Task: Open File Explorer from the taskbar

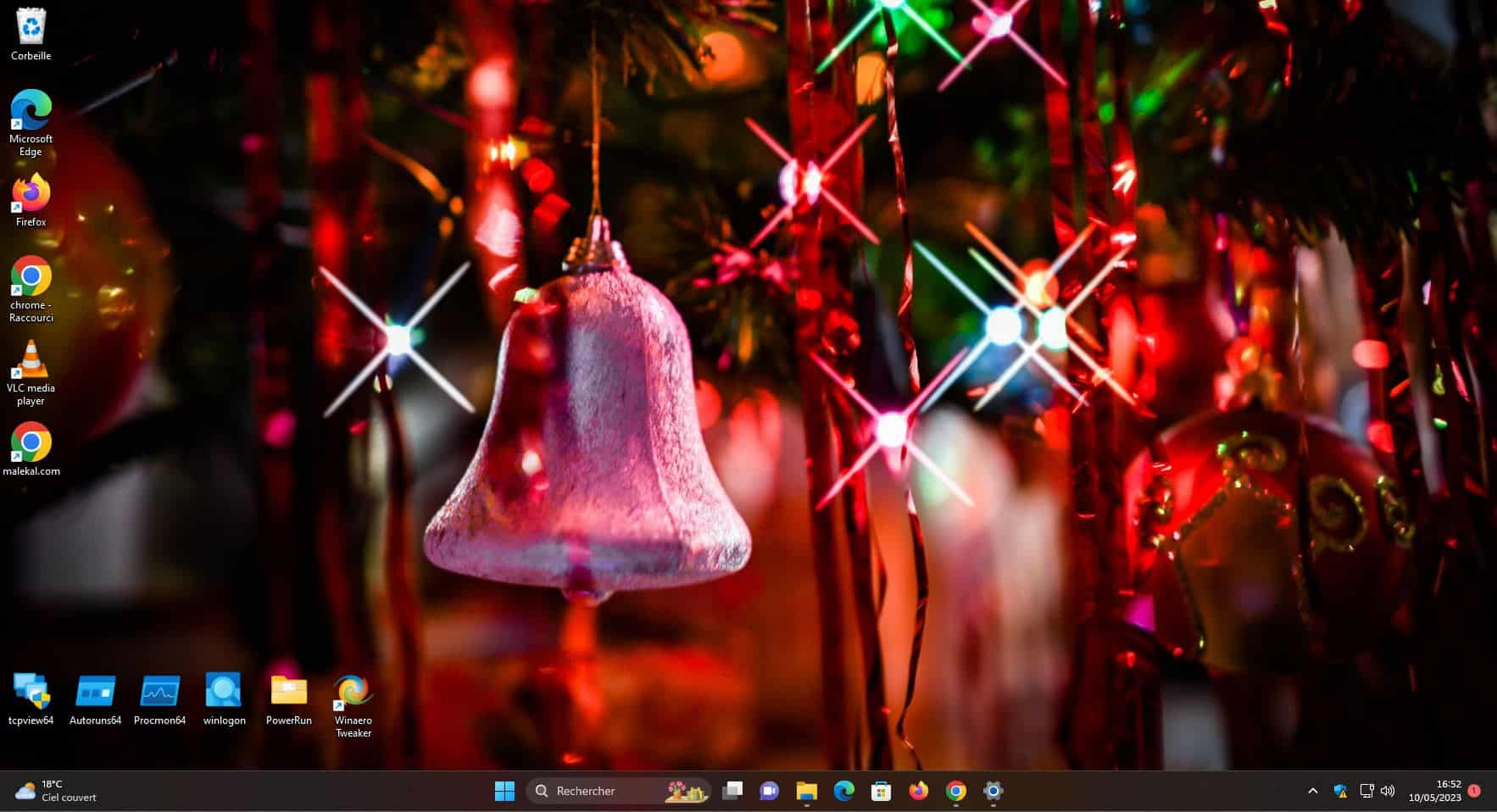Action: click(x=807, y=791)
